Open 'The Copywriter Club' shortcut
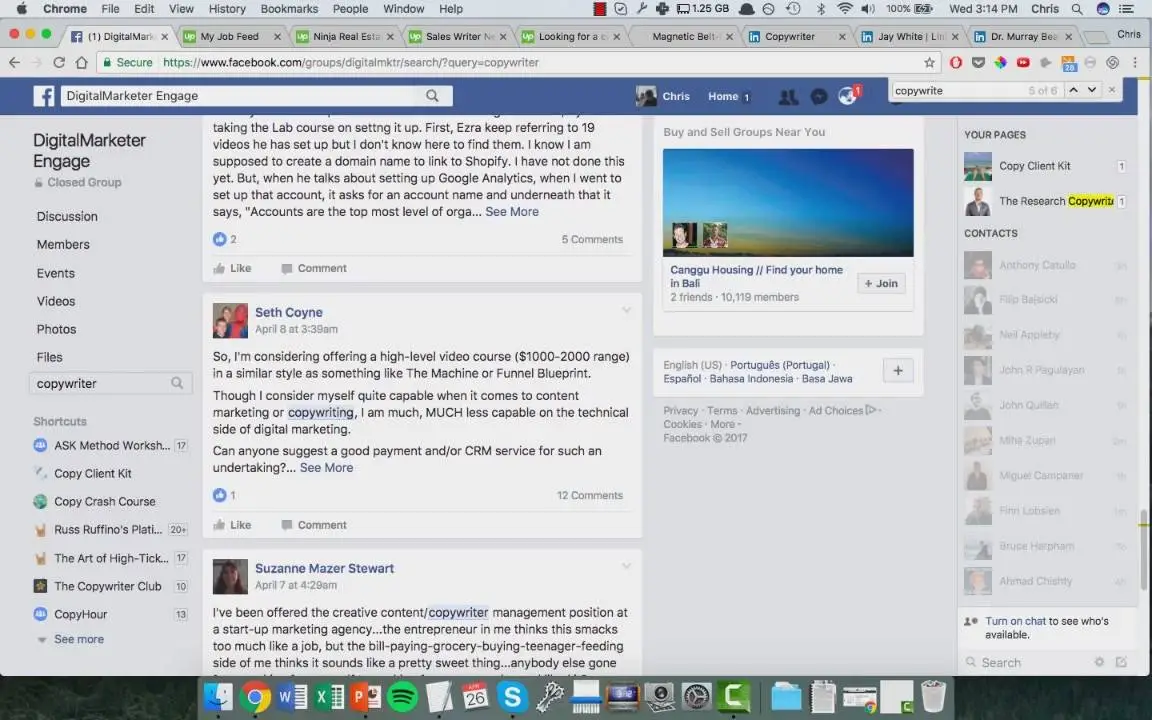The height and width of the screenshot is (720, 1152). coord(107,586)
